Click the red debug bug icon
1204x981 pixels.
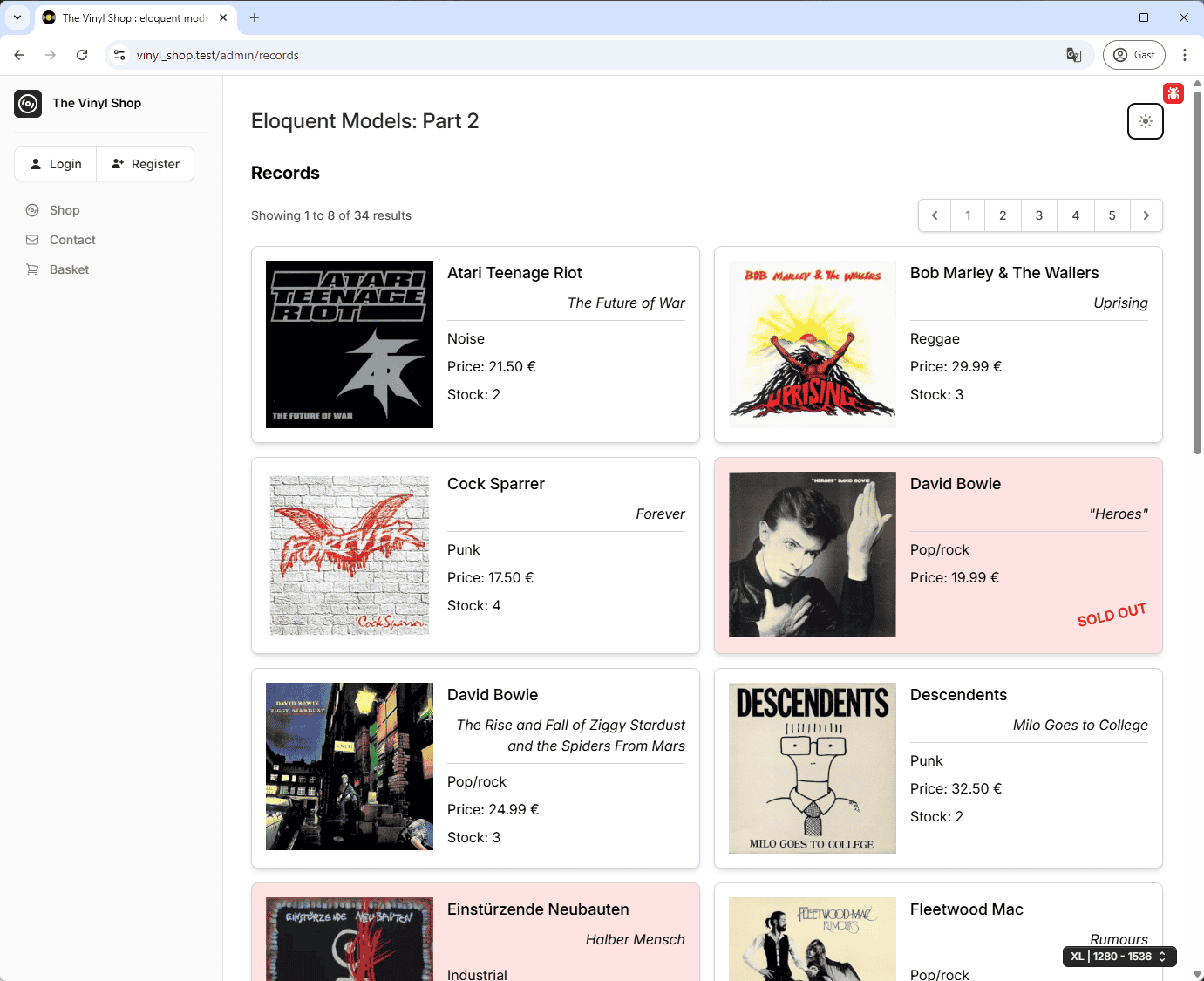[1173, 93]
